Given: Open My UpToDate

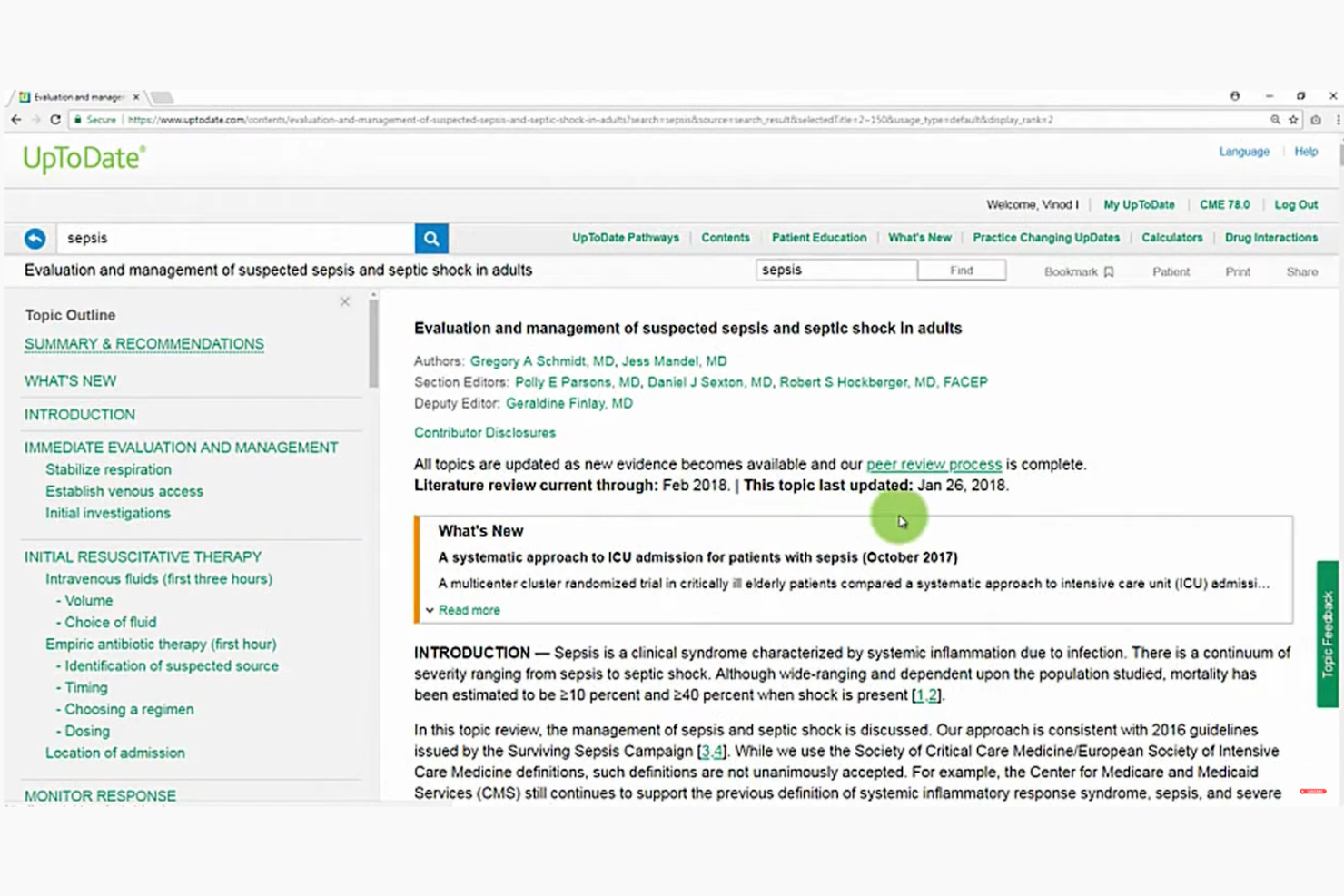Looking at the screenshot, I should [x=1139, y=205].
